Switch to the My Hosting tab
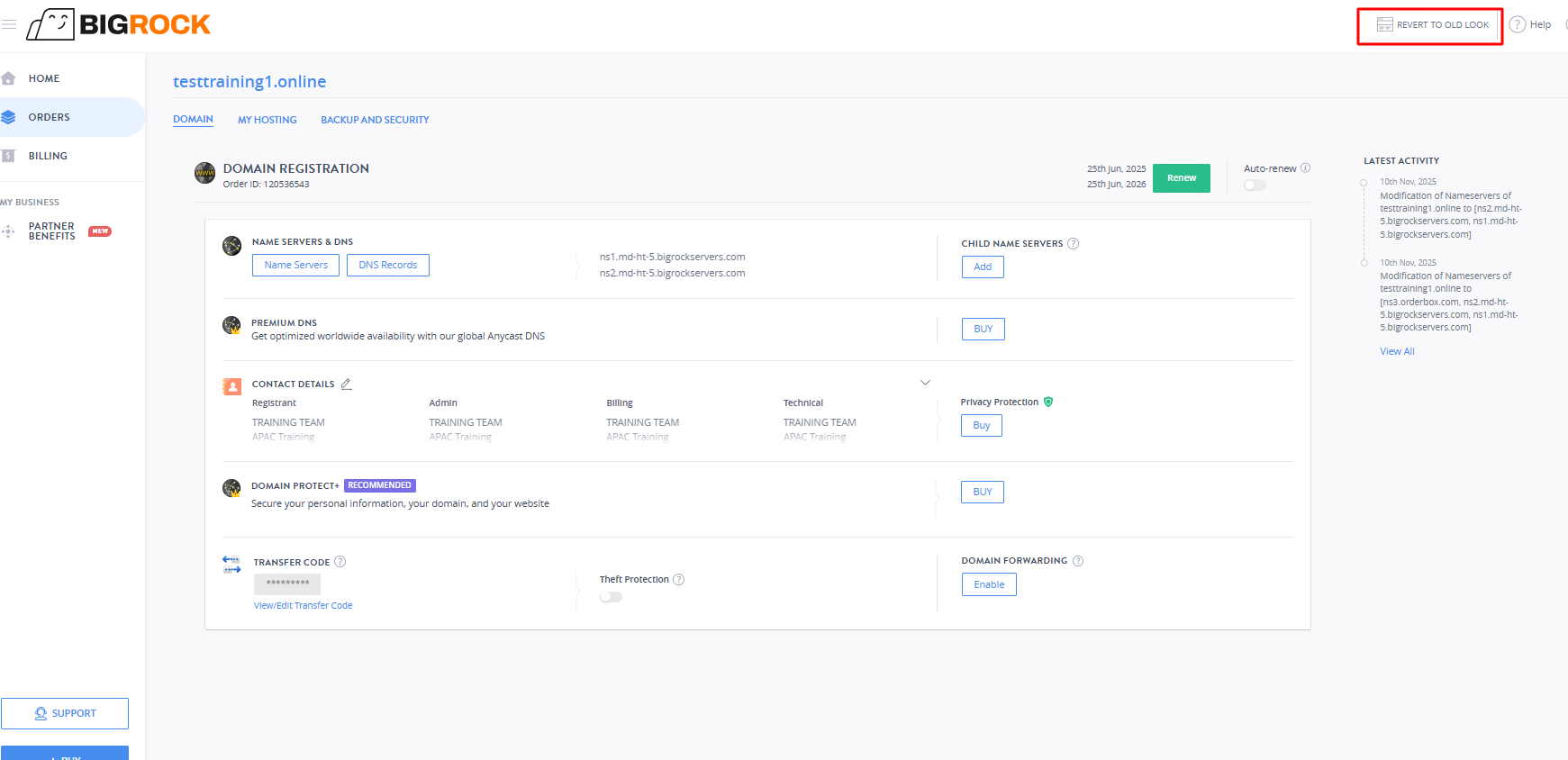Screen dimensions: 1568x760 coord(267,120)
